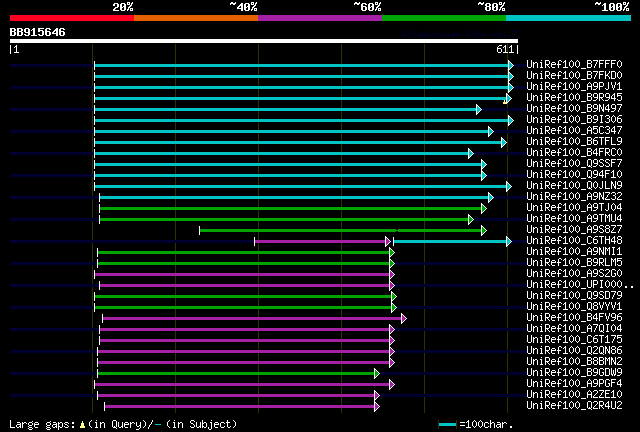640x432 pixels.
Task: Select the UniRef100_B9GDW9 label
Action: point(574,373)
